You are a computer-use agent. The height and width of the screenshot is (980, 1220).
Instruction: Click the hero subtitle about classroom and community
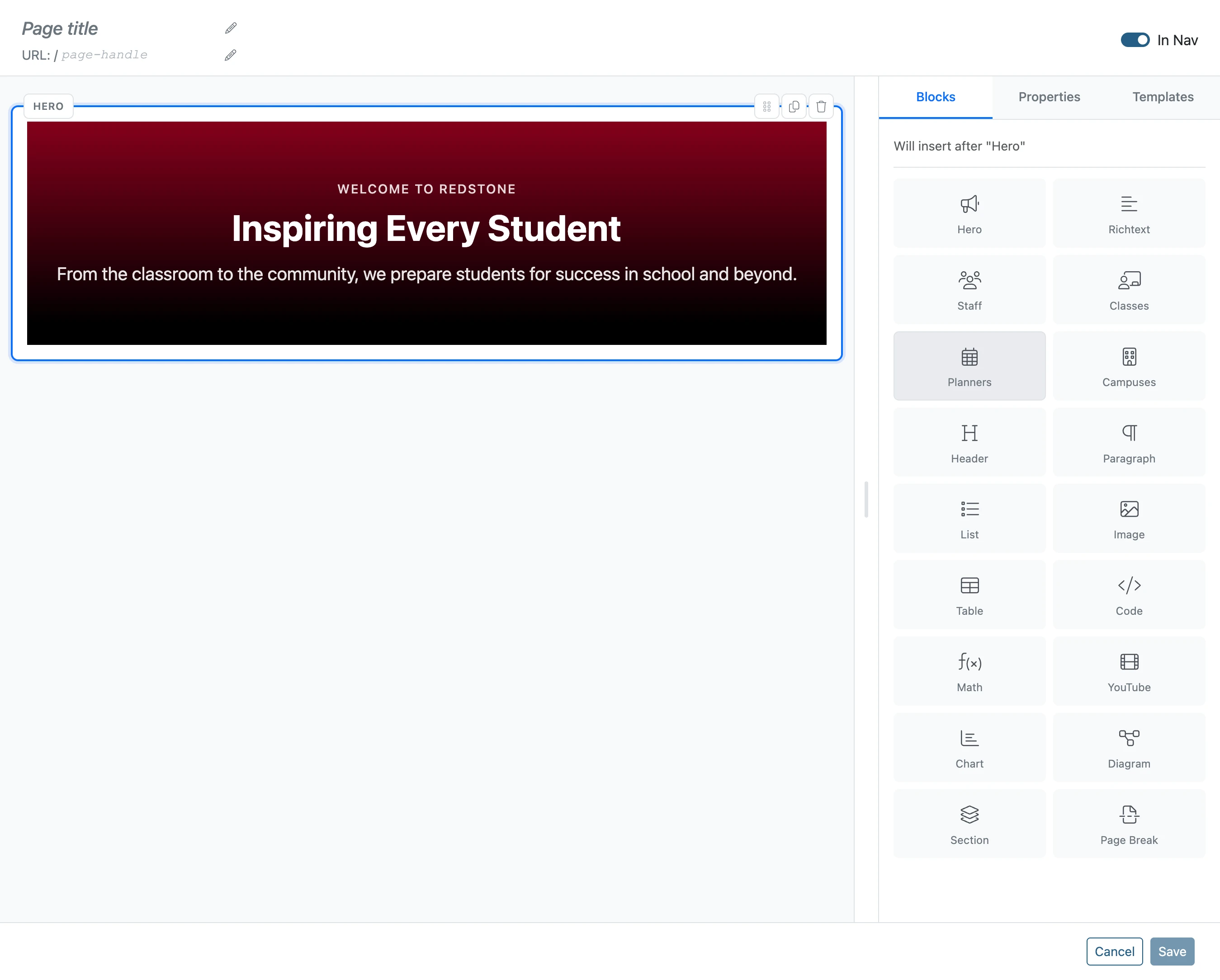(427, 274)
